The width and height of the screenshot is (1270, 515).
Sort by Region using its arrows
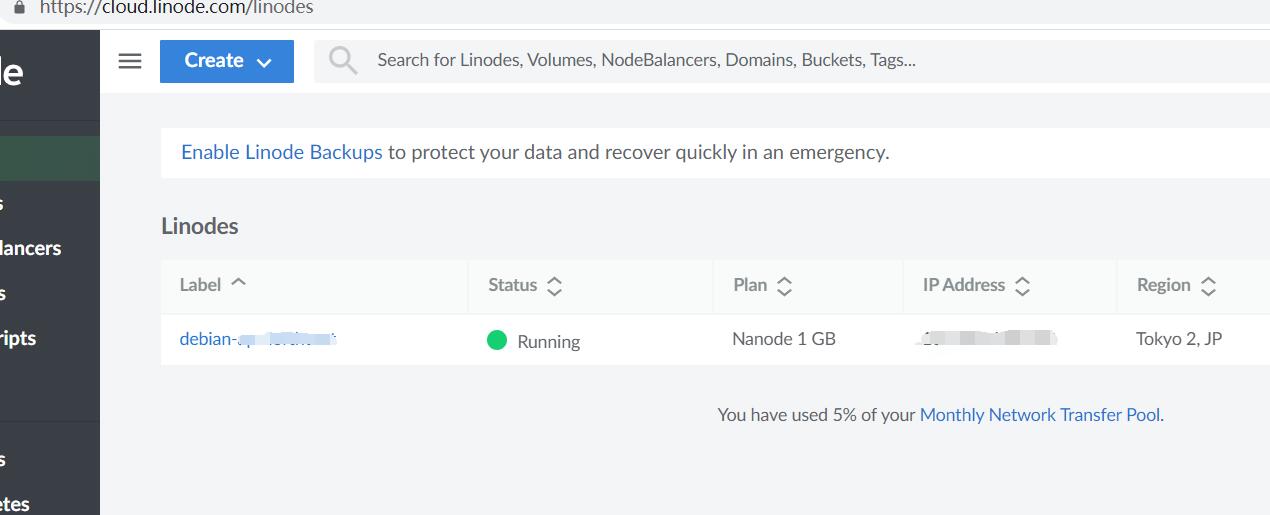tap(1208, 286)
